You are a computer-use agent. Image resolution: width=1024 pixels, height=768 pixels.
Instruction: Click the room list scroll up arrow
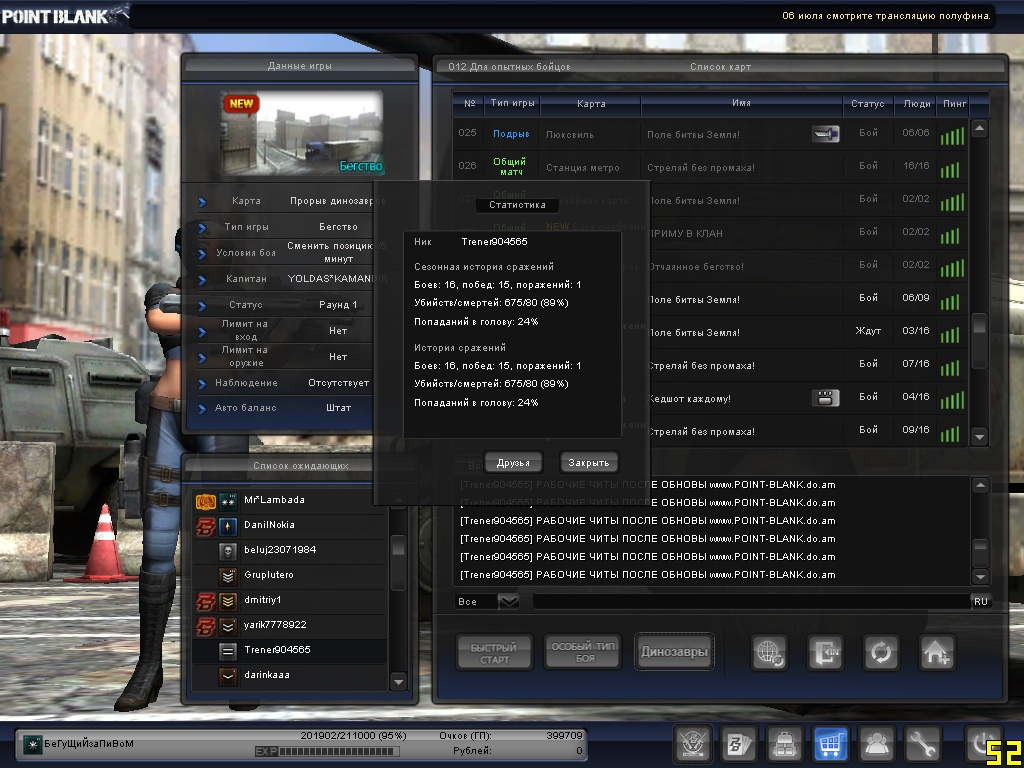coord(980,128)
